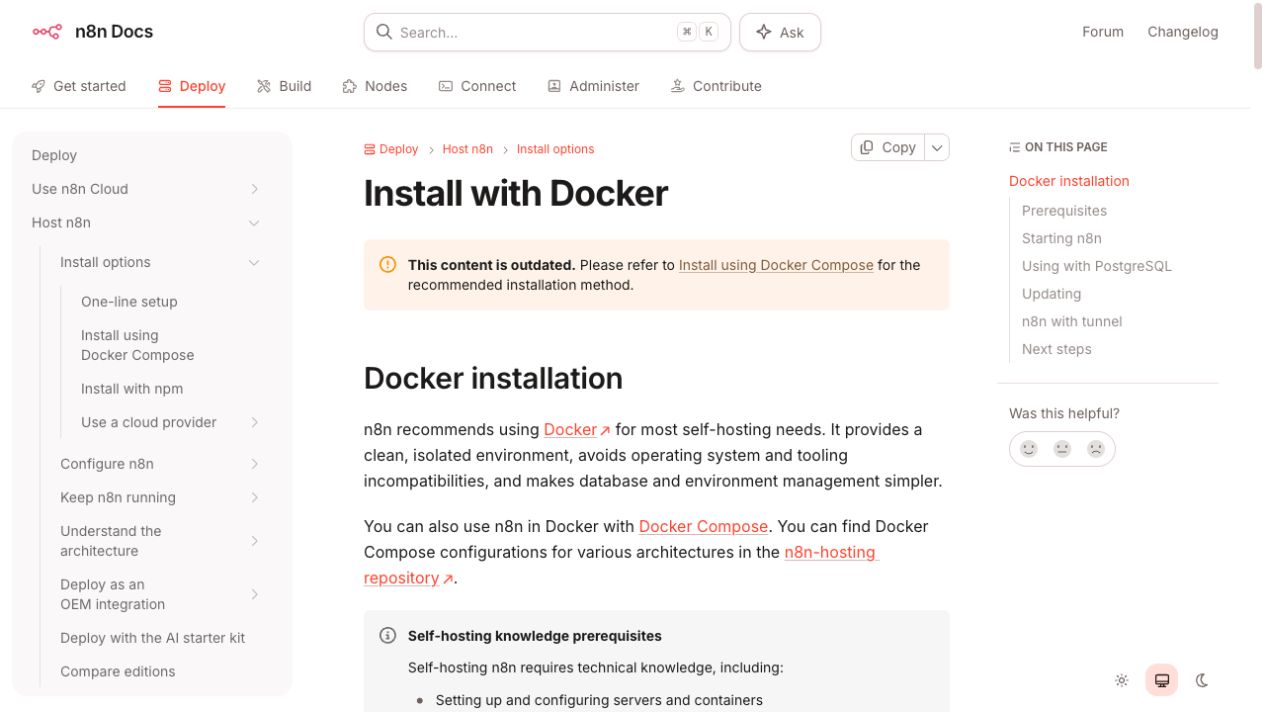Click the icon beside Administer
1265x712 pixels.
click(554, 86)
